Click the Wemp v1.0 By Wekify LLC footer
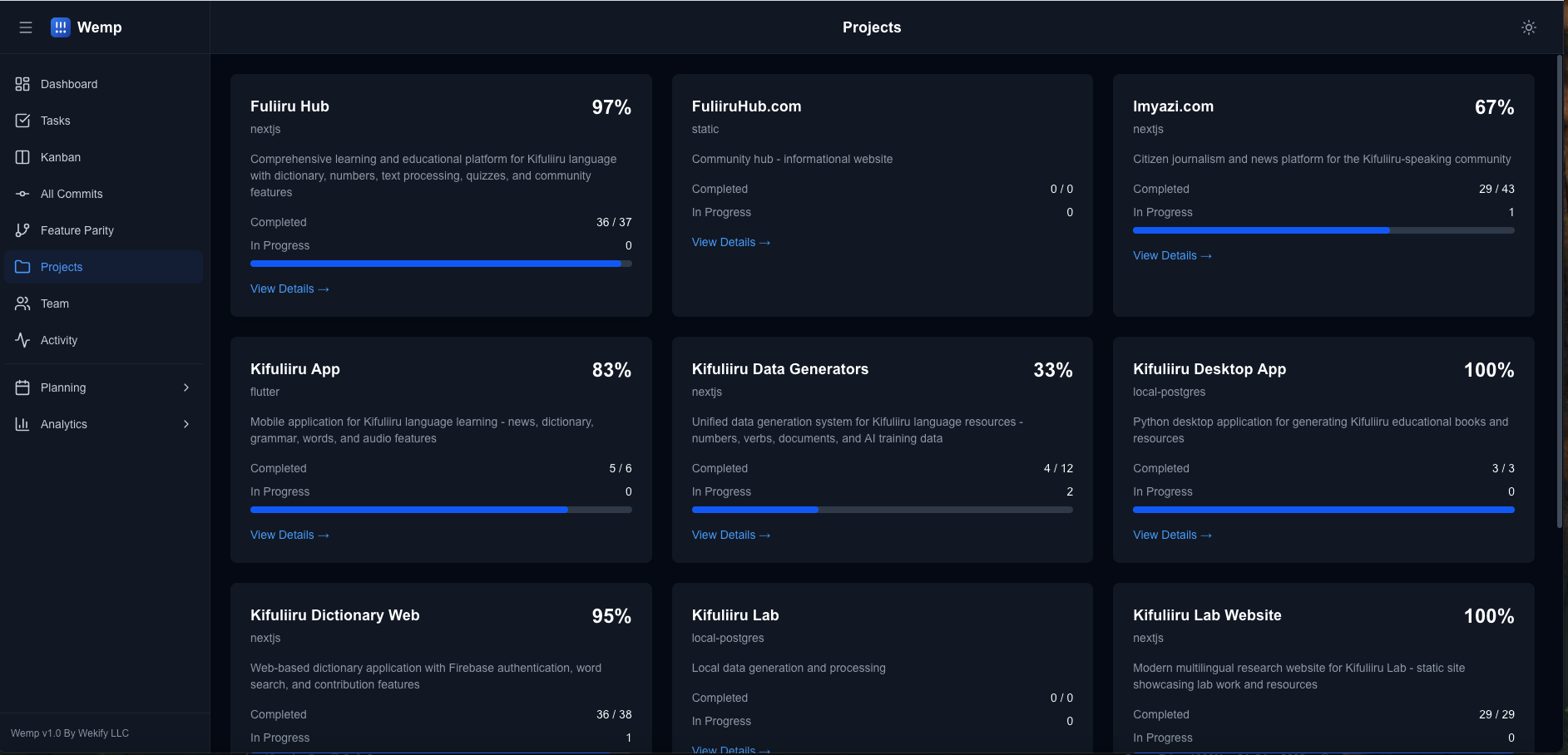The height and width of the screenshot is (755, 1568). 70,733
